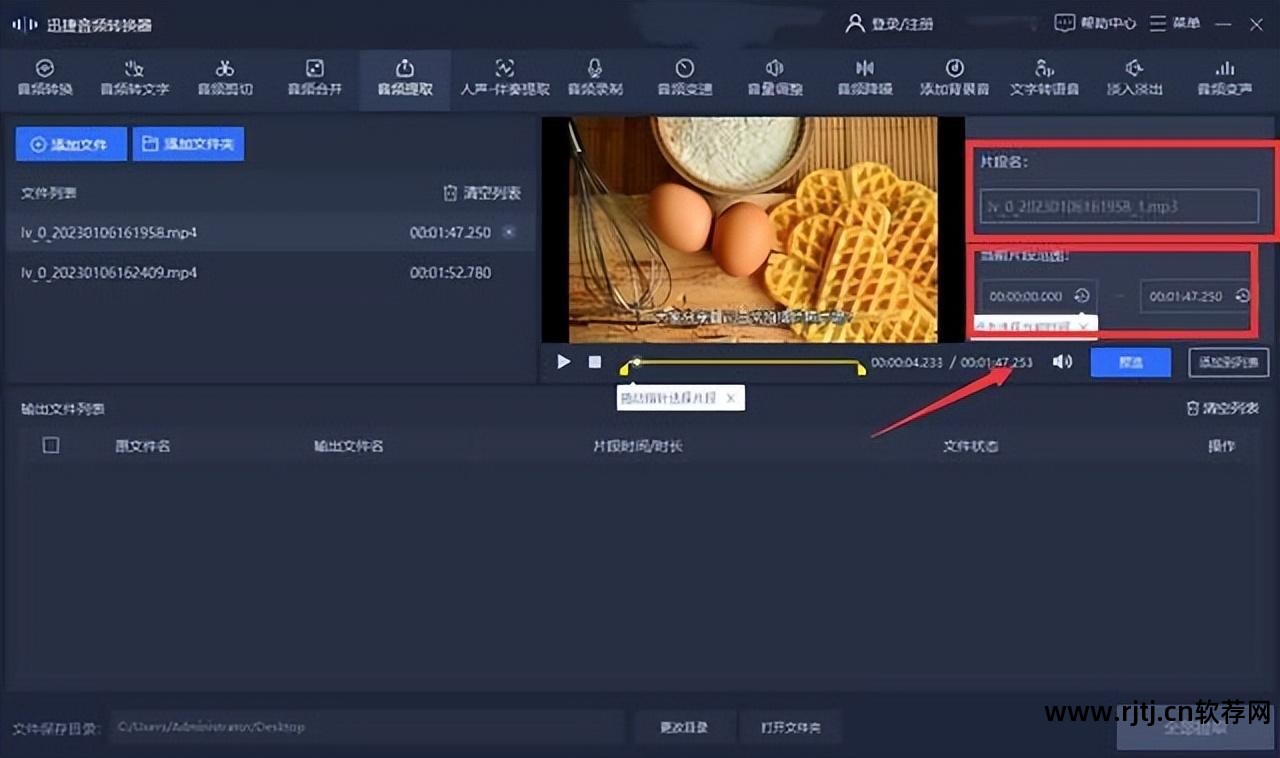Stop the video playback
This screenshot has height=758, width=1280.
coord(595,362)
